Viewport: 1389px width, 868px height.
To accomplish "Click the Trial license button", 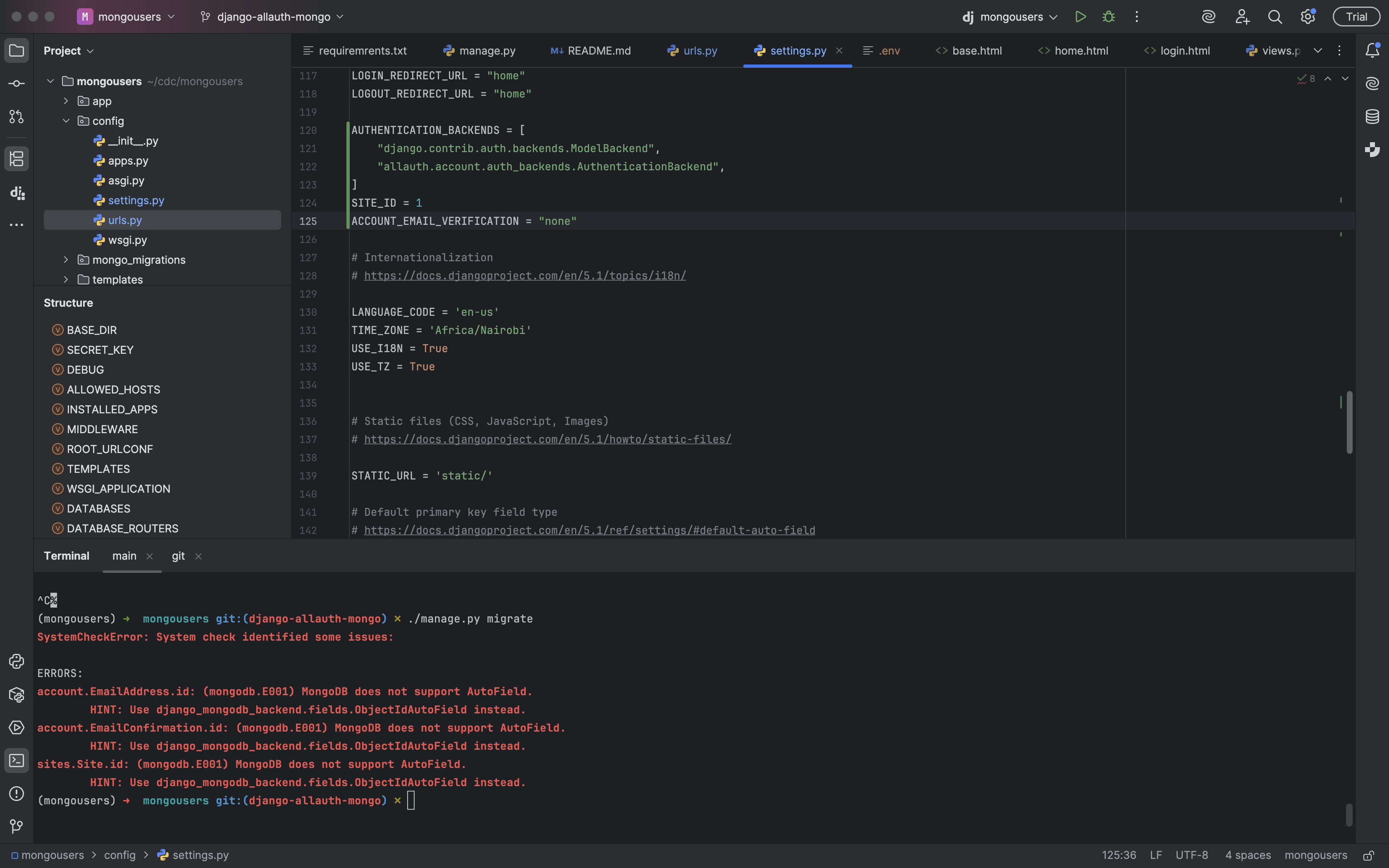I will 1356,17.
